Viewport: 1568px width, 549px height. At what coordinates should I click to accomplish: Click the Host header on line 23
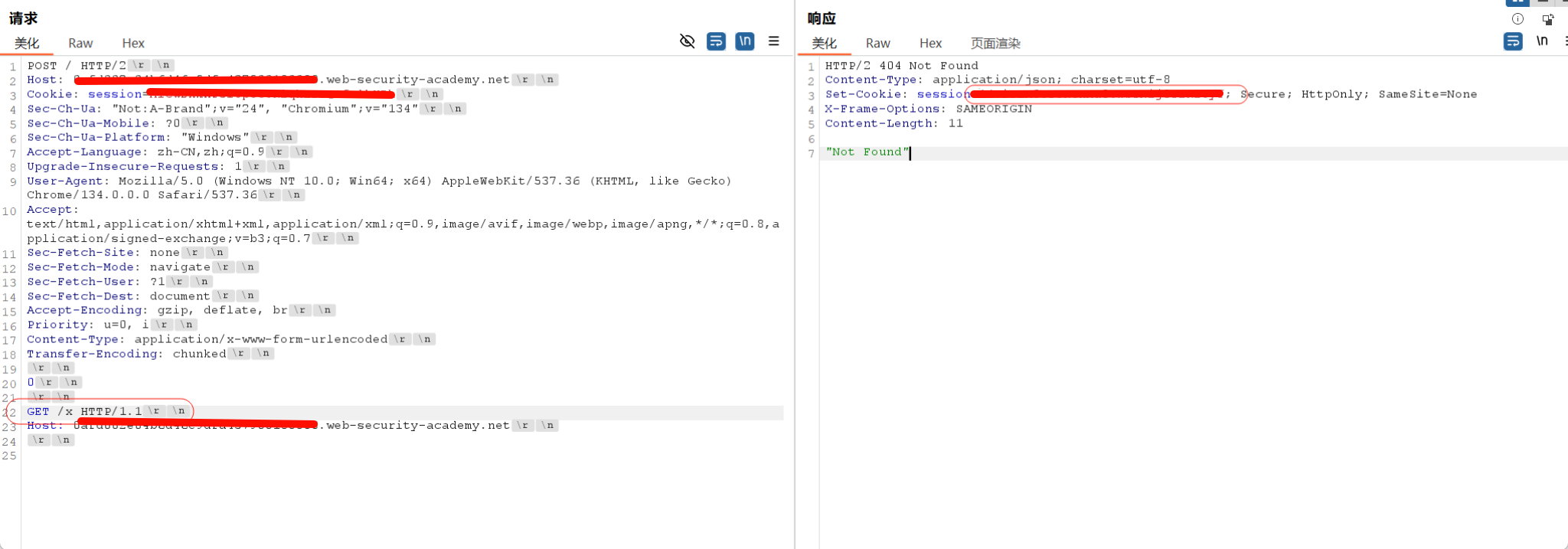pyautogui.click(x=268, y=426)
